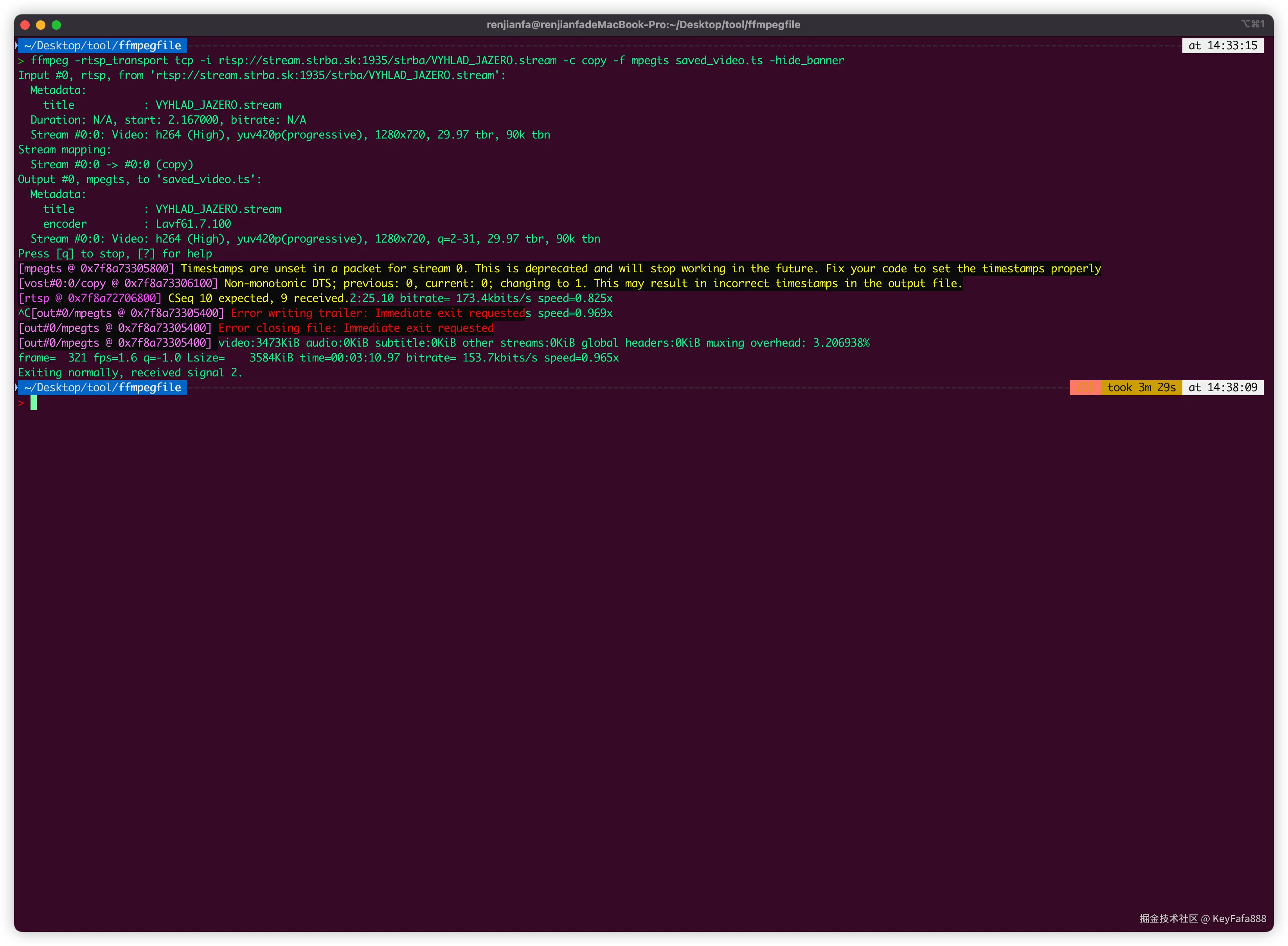Click the ⌥⌘1 shortcut indicator in the title bar
Screen dimensions: 1288x946
point(1252,24)
